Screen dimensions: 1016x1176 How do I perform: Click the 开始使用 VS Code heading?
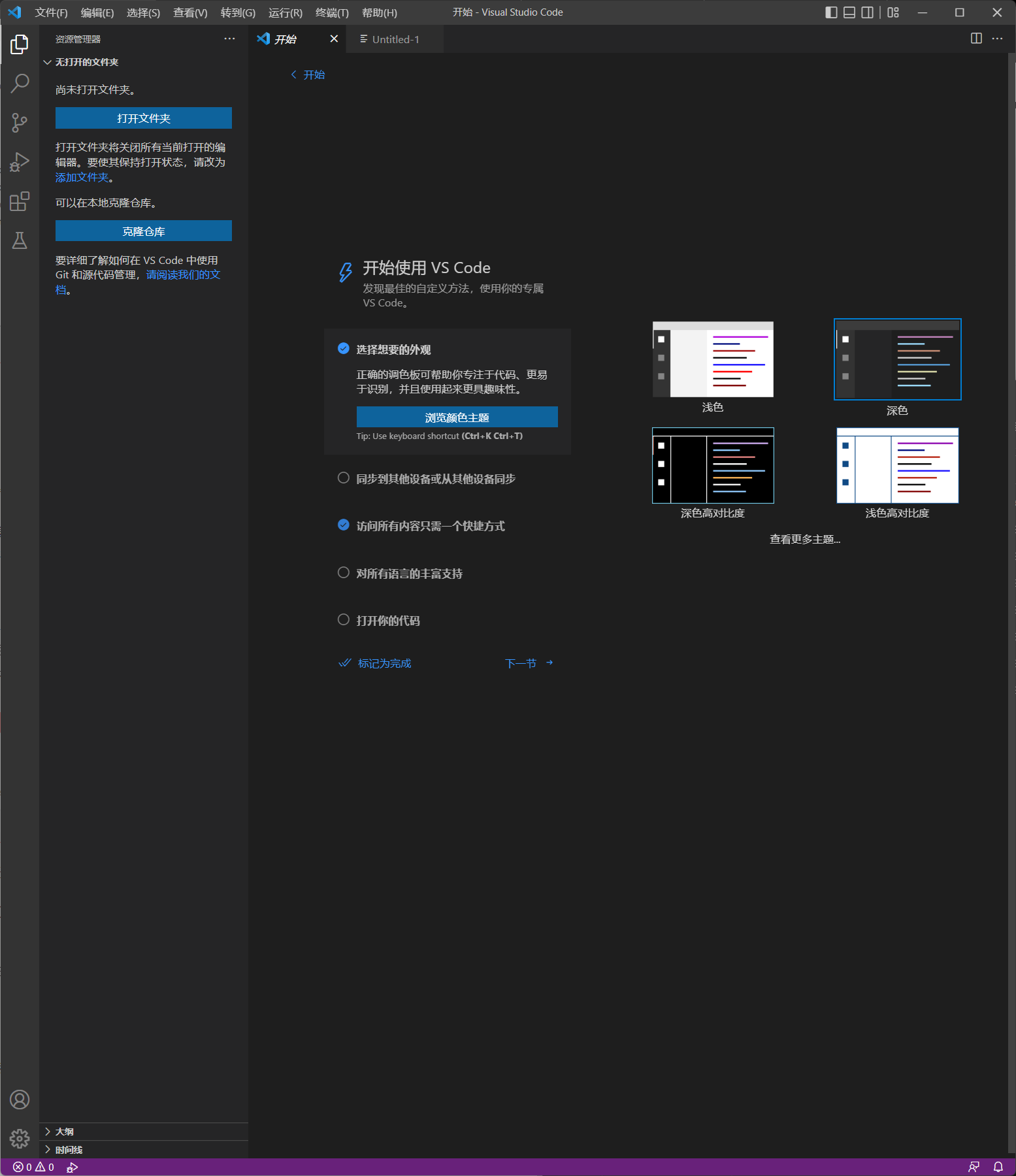pos(427,268)
